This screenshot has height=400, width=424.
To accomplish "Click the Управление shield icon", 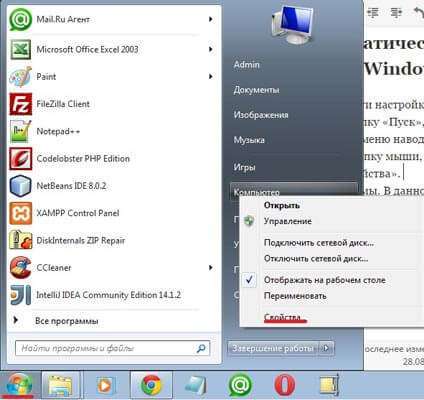I will pos(249,221).
